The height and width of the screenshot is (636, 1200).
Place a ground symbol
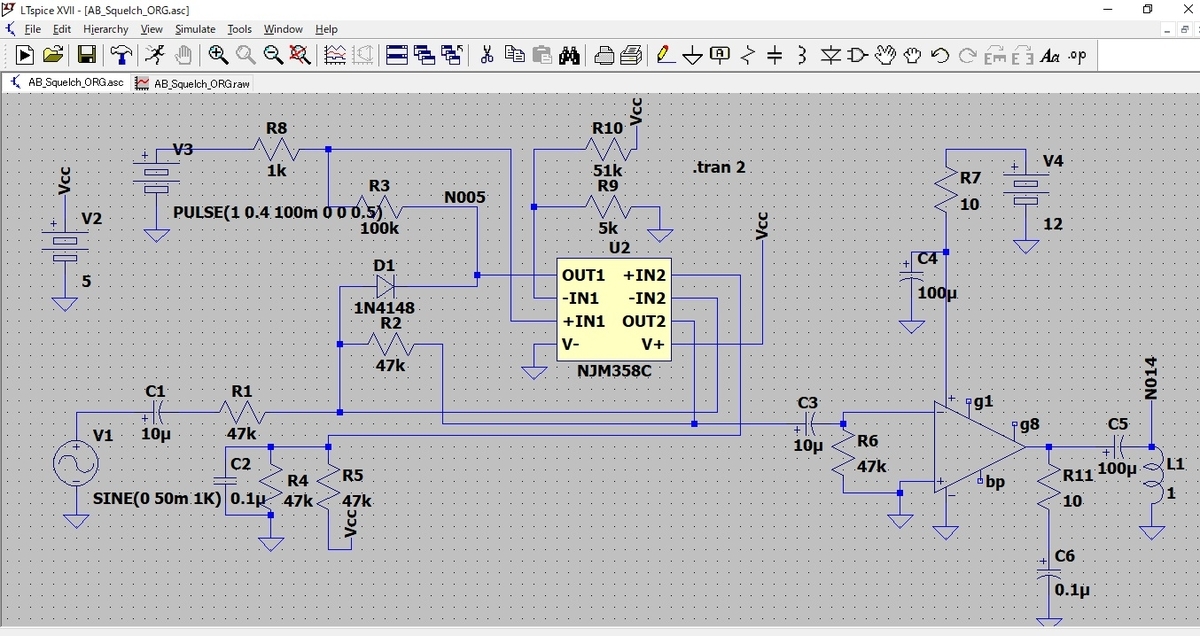[693, 55]
